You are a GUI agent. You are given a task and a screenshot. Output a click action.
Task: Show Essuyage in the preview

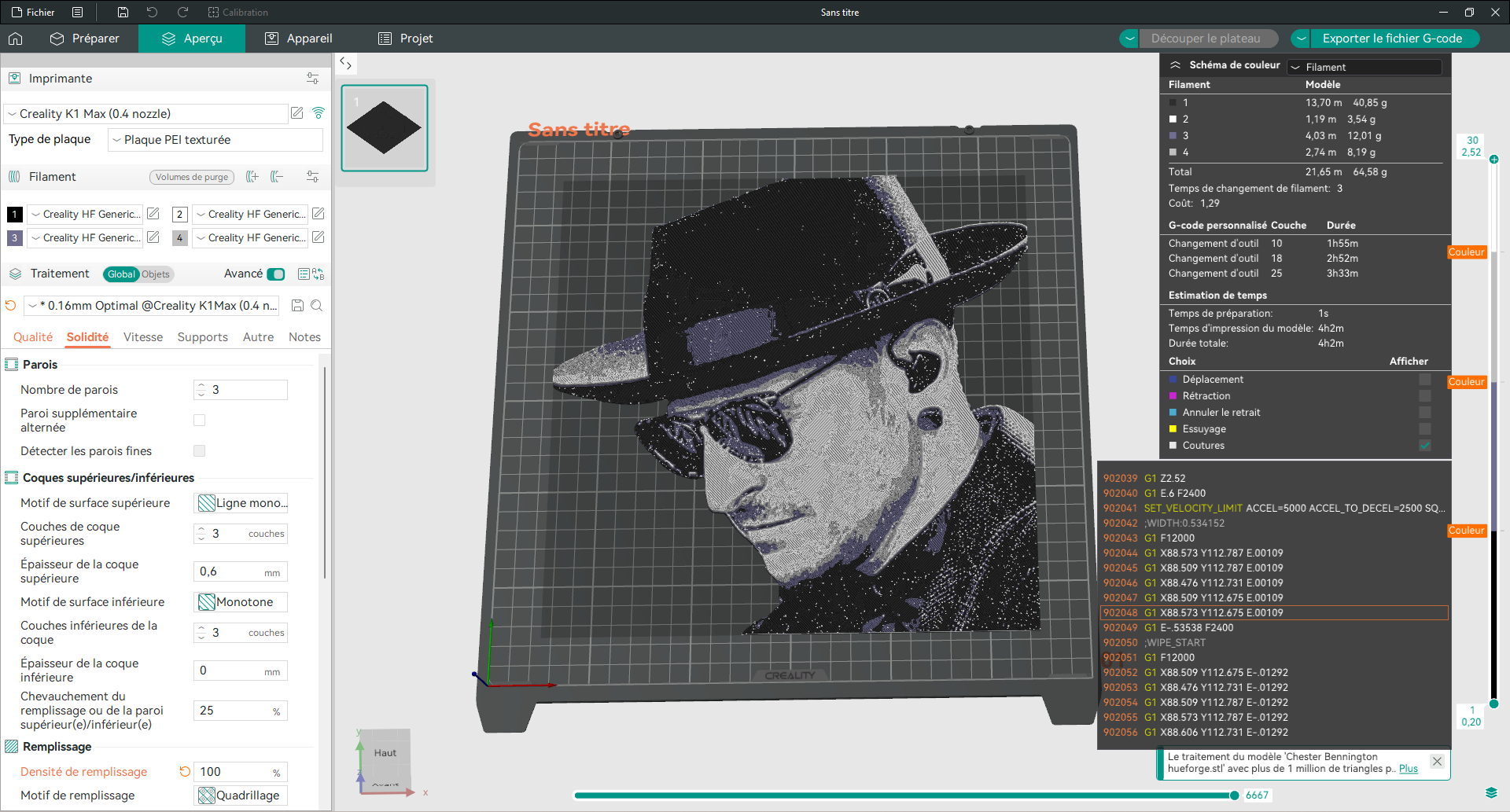tap(1425, 429)
